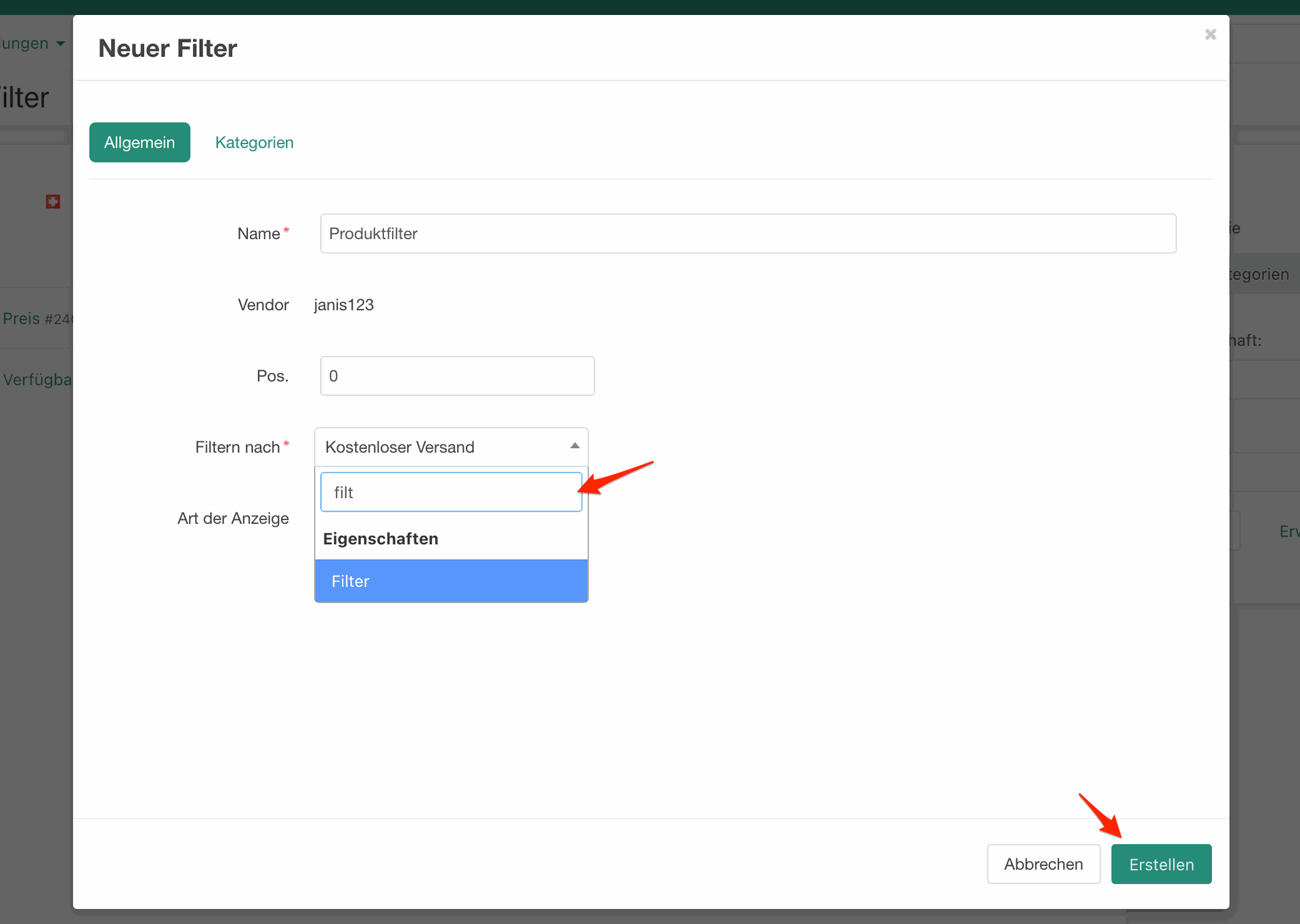
Task: Focus the Pos. input field
Action: pos(457,376)
